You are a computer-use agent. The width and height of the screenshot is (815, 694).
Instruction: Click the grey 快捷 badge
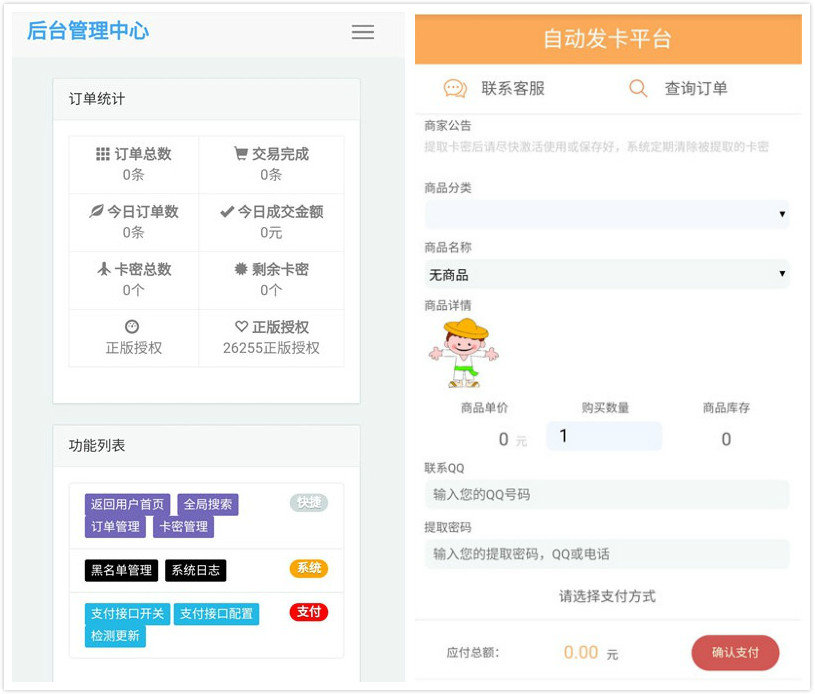[x=309, y=503]
